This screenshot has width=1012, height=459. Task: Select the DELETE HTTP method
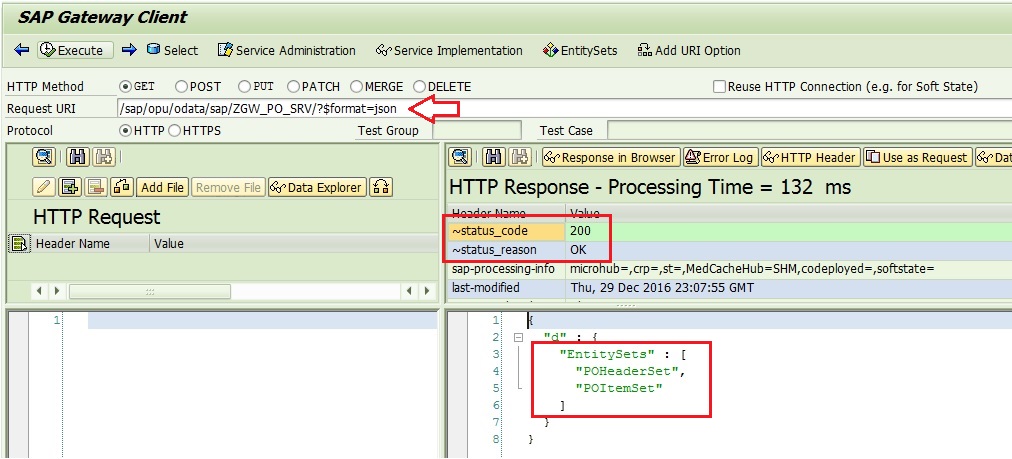tap(420, 87)
